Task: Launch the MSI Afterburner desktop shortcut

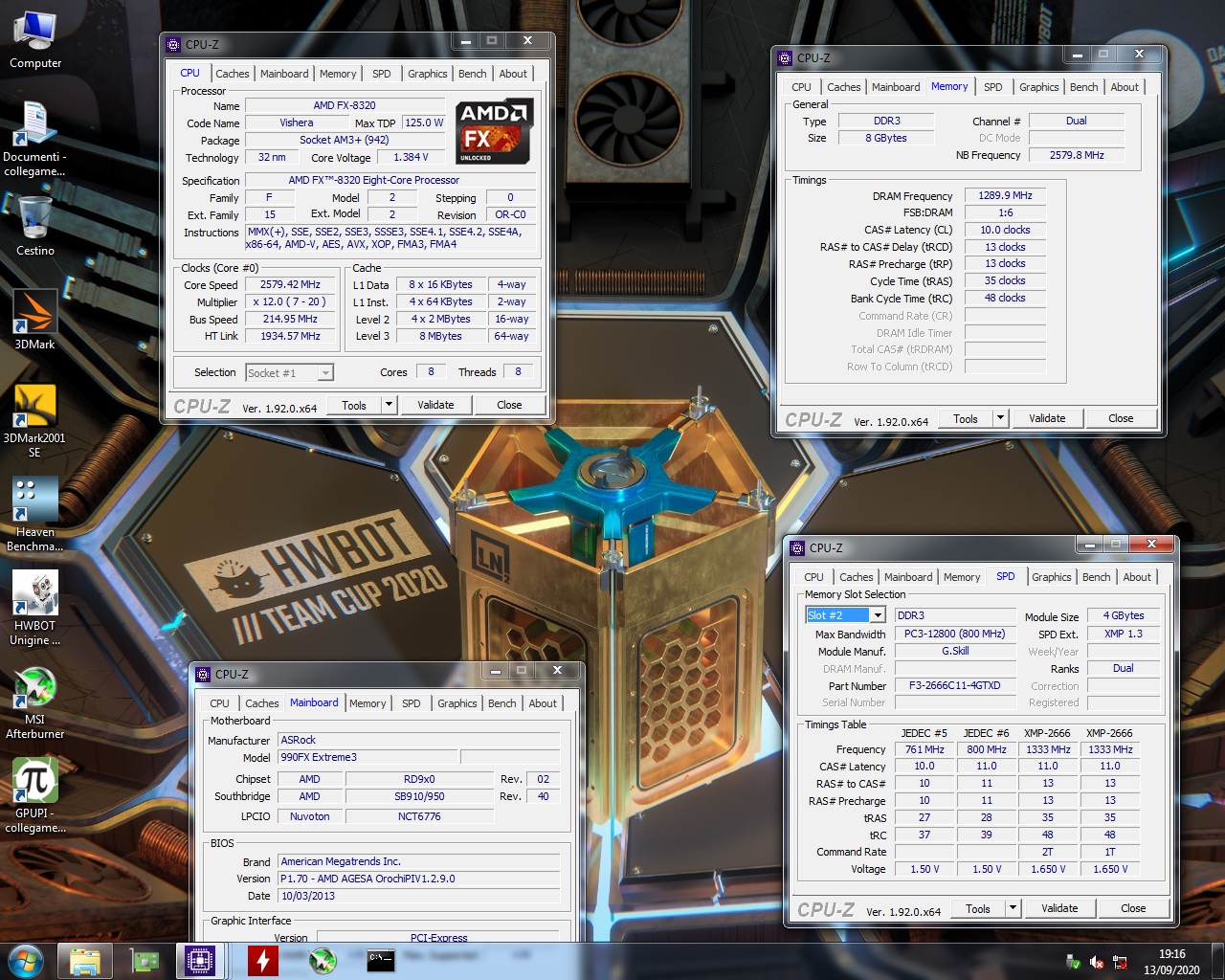Action: pyautogui.click(x=34, y=702)
